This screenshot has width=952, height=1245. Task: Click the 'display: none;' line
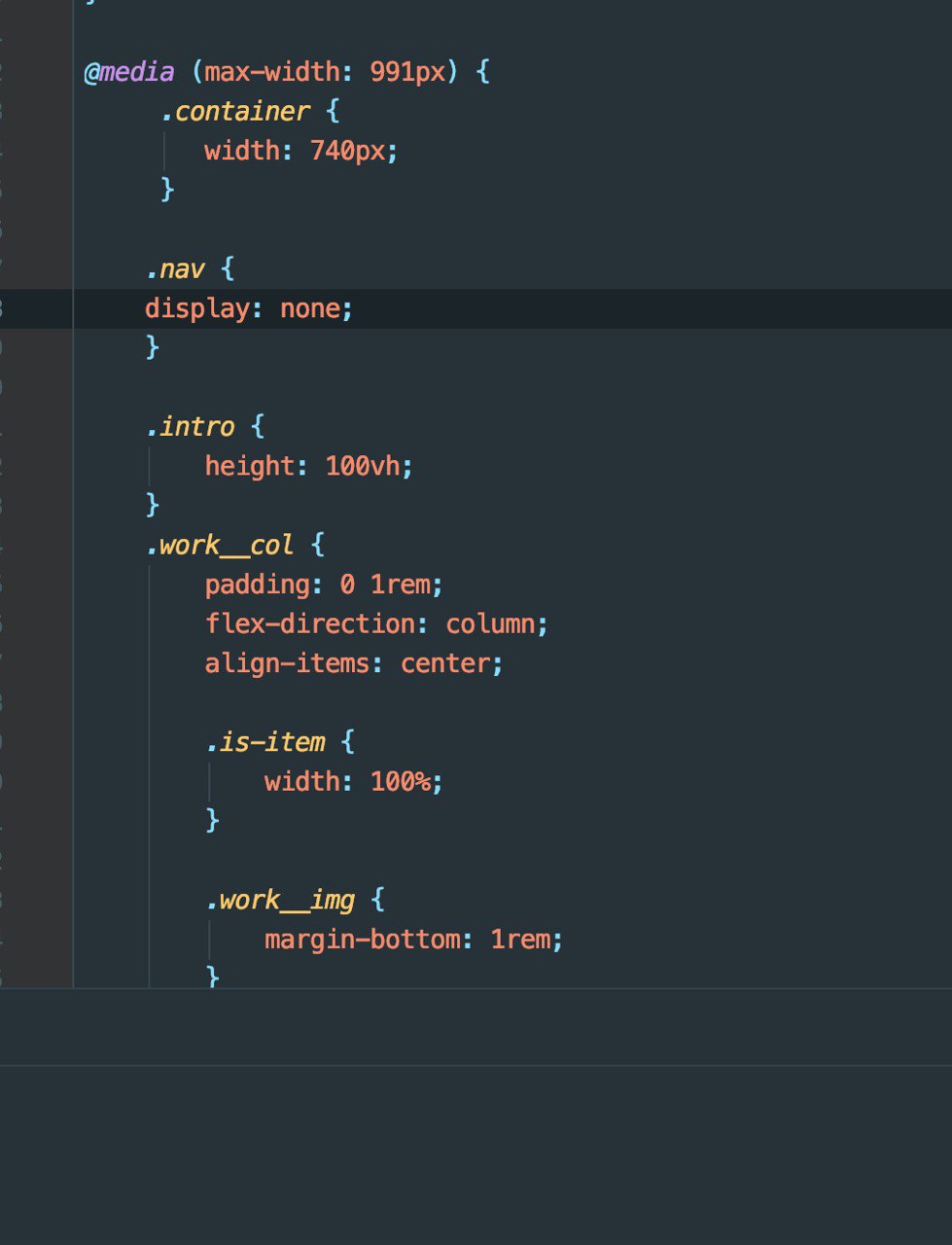pyautogui.click(x=249, y=308)
